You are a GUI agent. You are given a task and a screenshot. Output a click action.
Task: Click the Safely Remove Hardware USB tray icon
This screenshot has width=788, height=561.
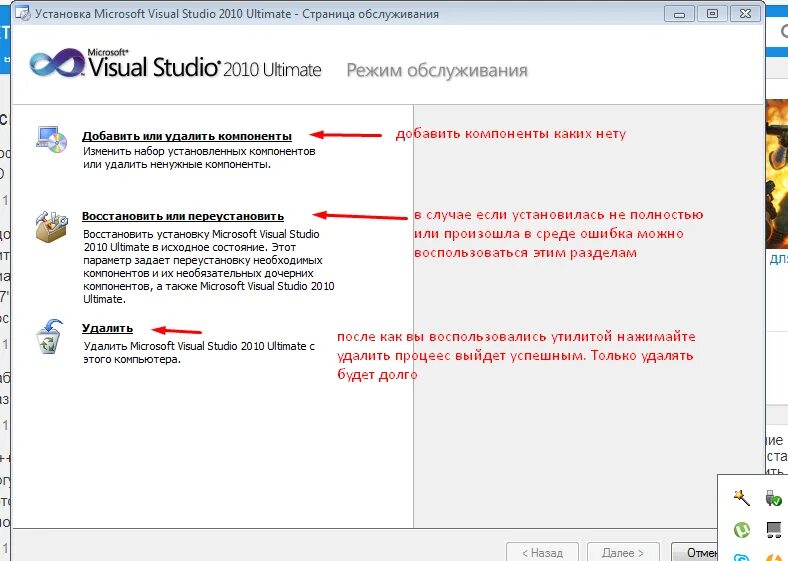(x=774, y=498)
